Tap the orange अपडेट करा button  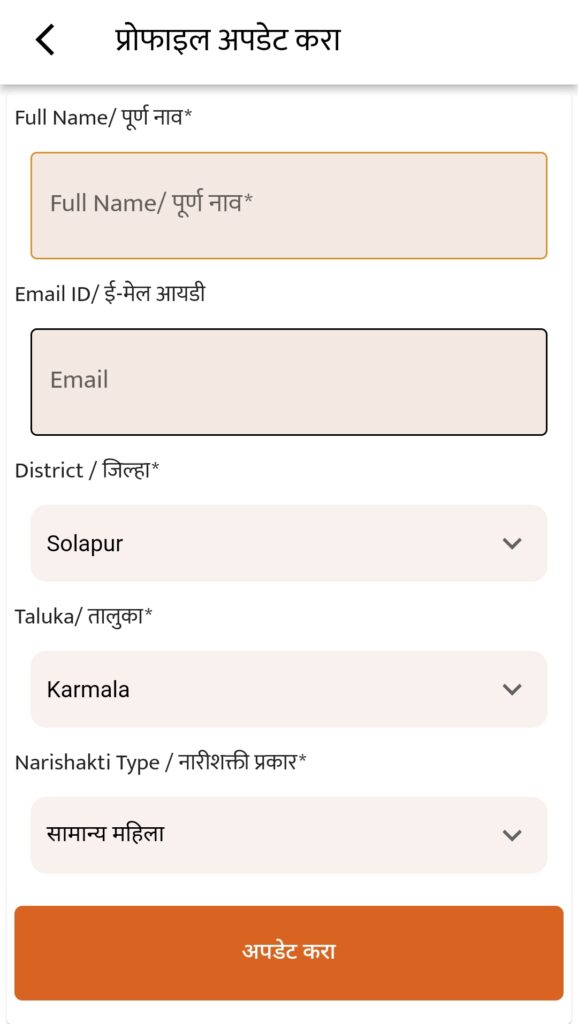pyautogui.click(x=289, y=953)
